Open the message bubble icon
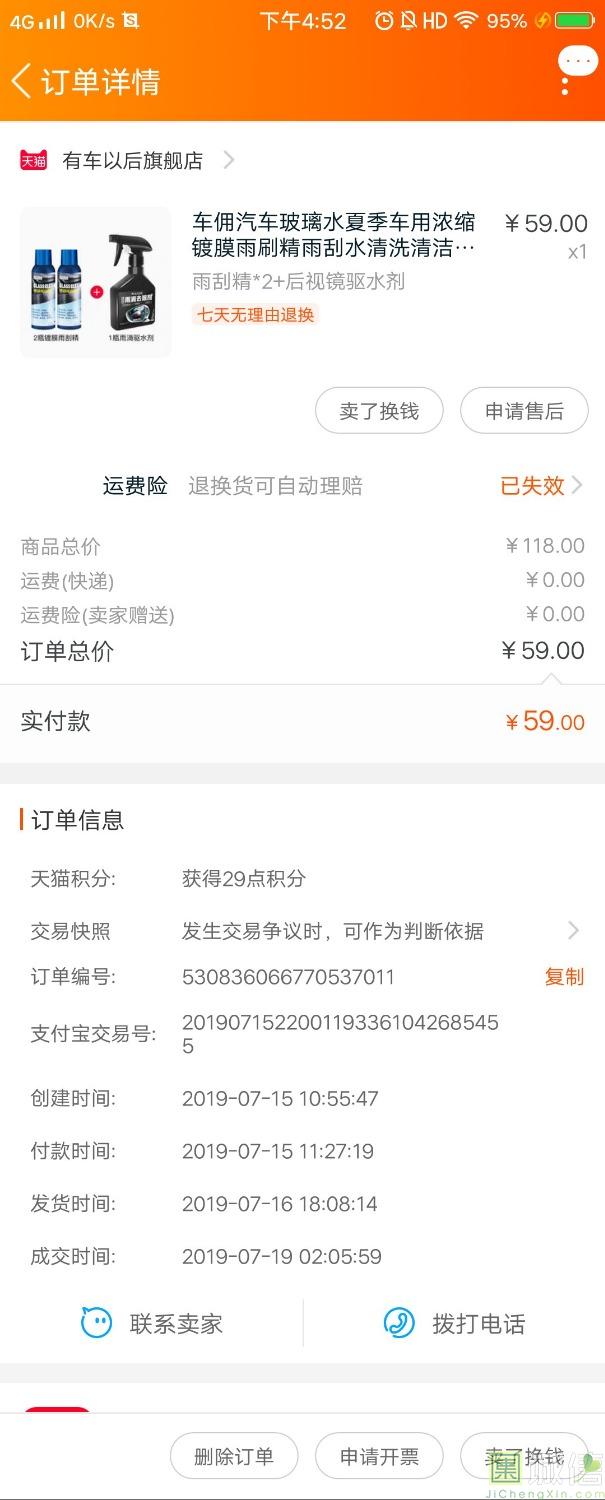The image size is (605, 1500). [577, 62]
